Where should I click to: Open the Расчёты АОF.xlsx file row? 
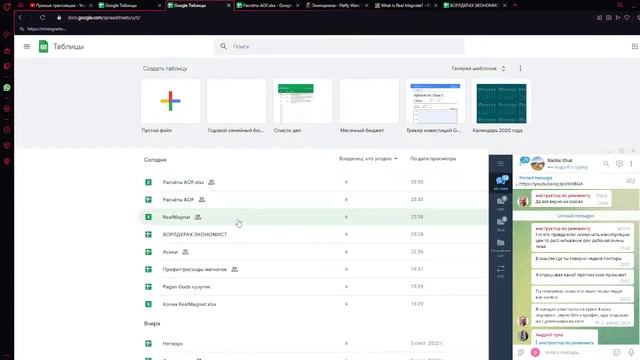pyautogui.click(x=313, y=182)
